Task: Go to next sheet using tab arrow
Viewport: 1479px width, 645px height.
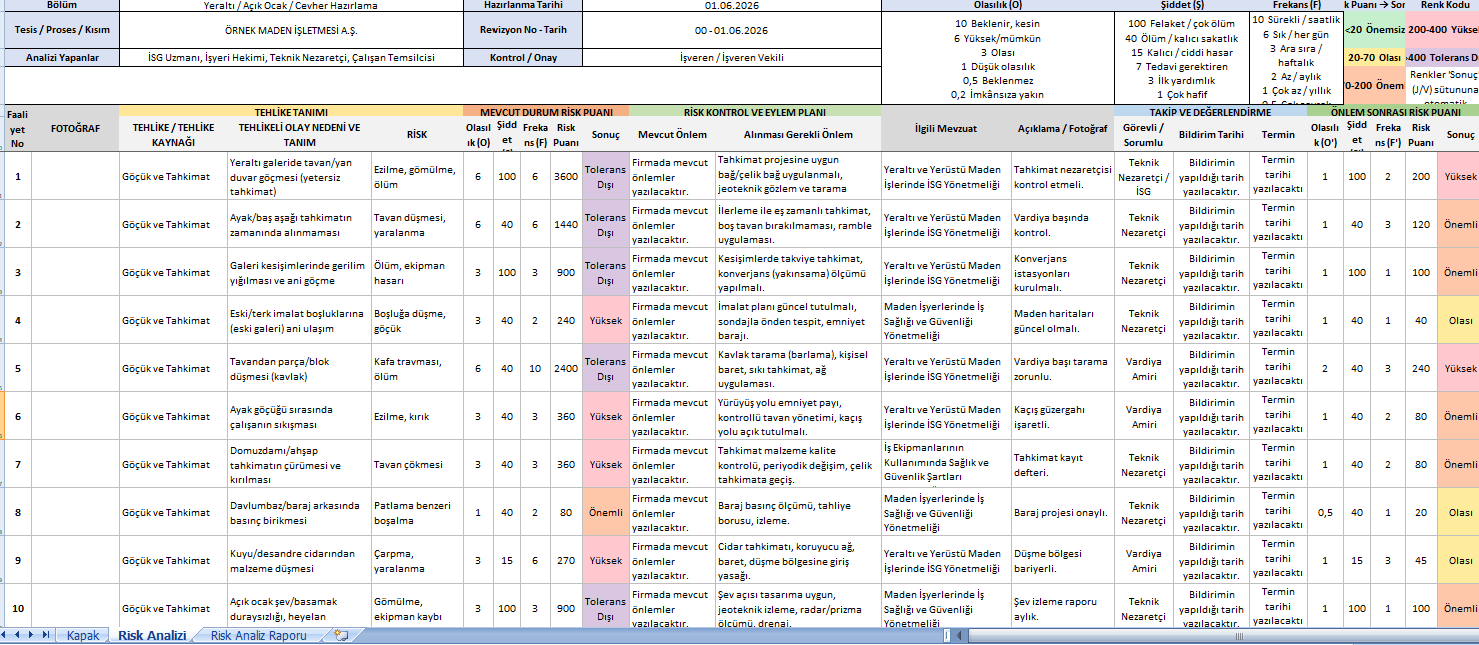Action: coord(32,635)
